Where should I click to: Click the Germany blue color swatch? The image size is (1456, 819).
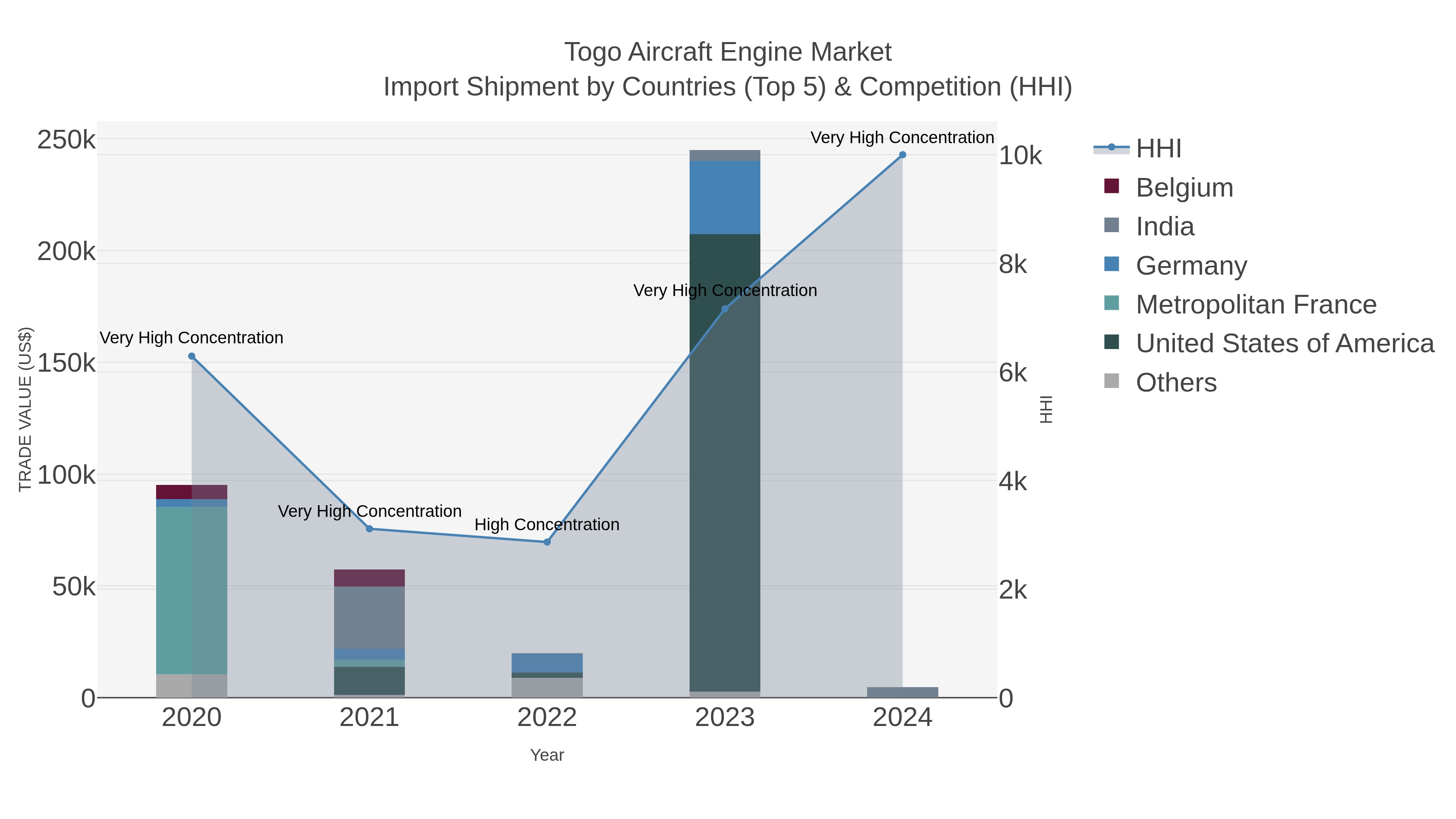[x=1111, y=264]
